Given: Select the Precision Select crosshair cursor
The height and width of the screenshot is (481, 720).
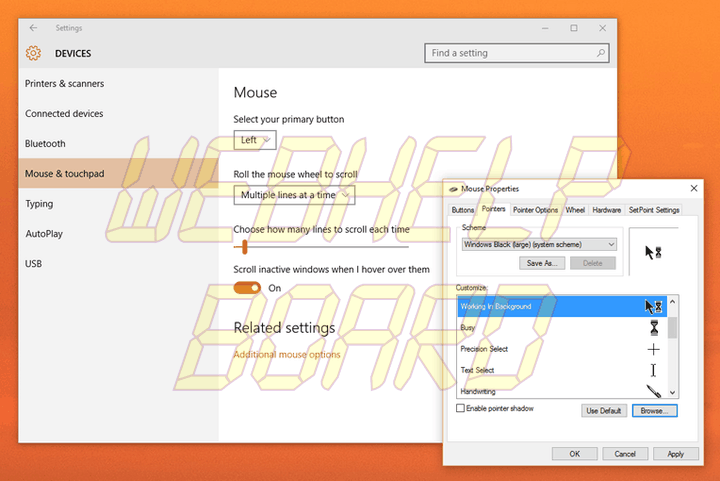Looking at the screenshot, I should coord(563,349).
